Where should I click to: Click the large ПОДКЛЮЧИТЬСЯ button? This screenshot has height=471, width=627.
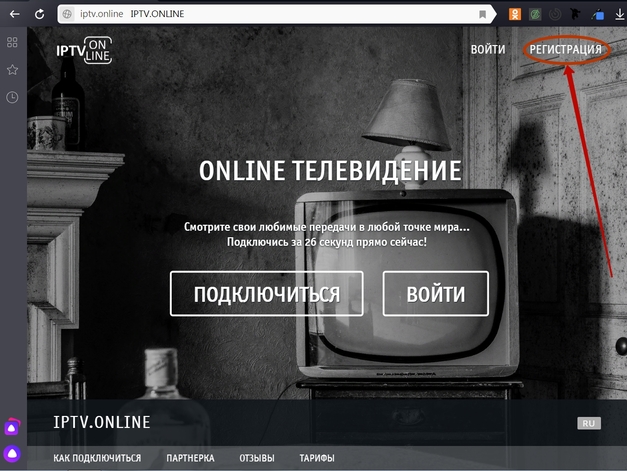pos(267,294)
